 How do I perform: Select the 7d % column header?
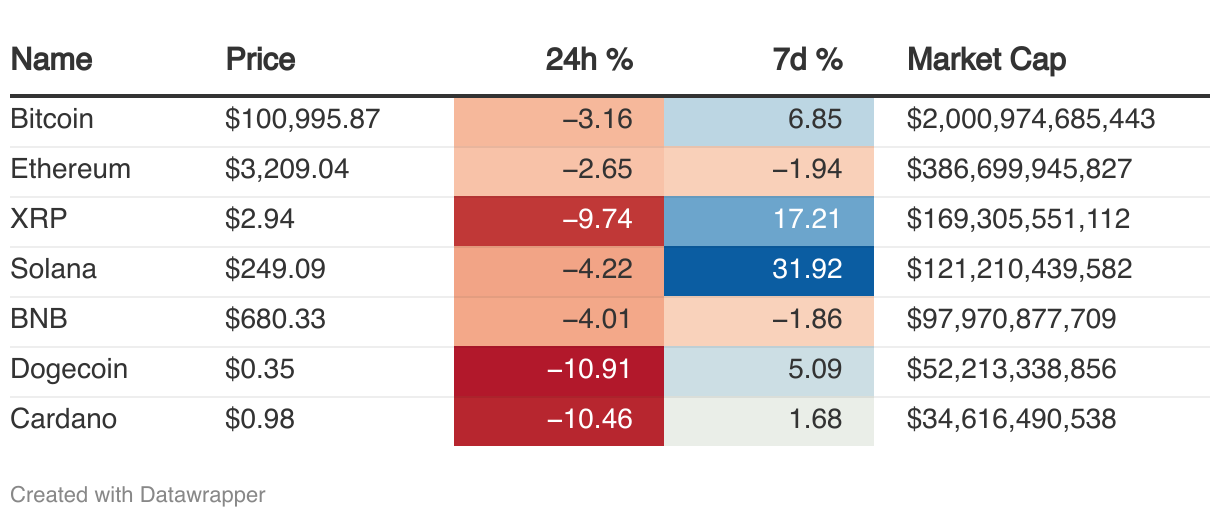point(808,60)
